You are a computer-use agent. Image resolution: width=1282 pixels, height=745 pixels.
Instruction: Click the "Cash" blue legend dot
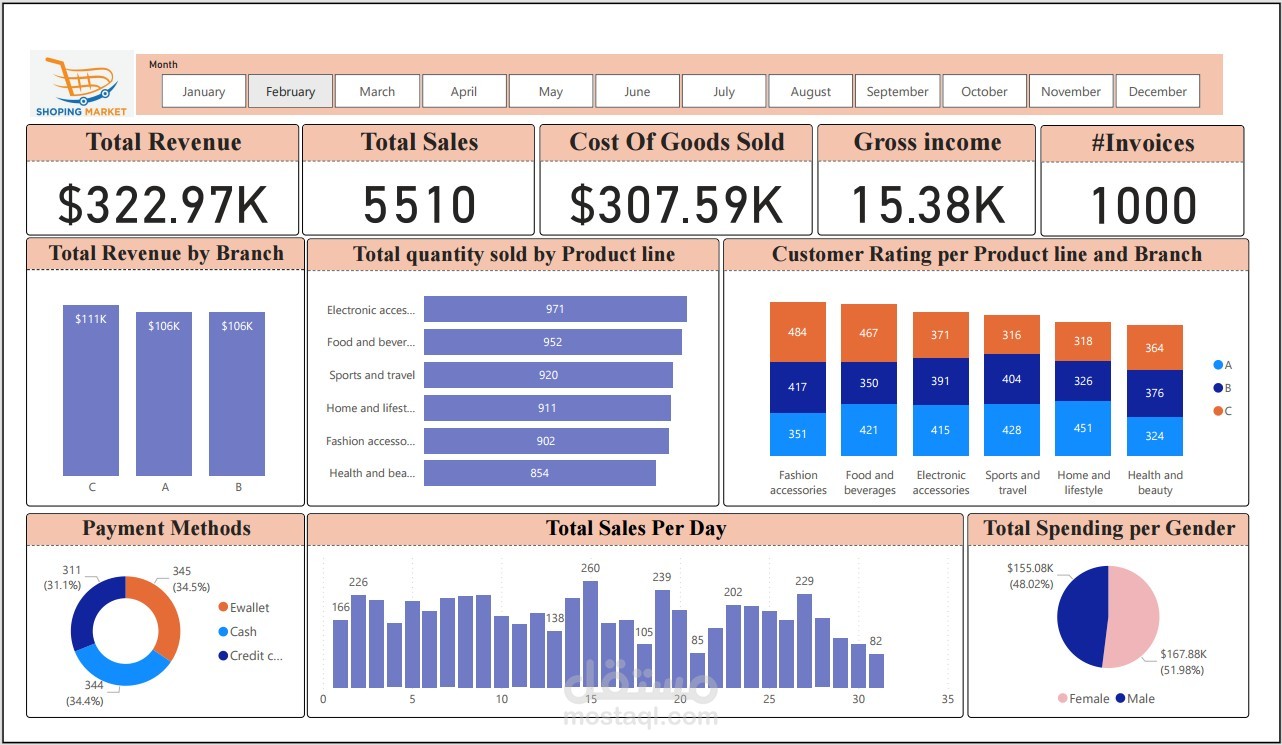(x=222, y=632)
